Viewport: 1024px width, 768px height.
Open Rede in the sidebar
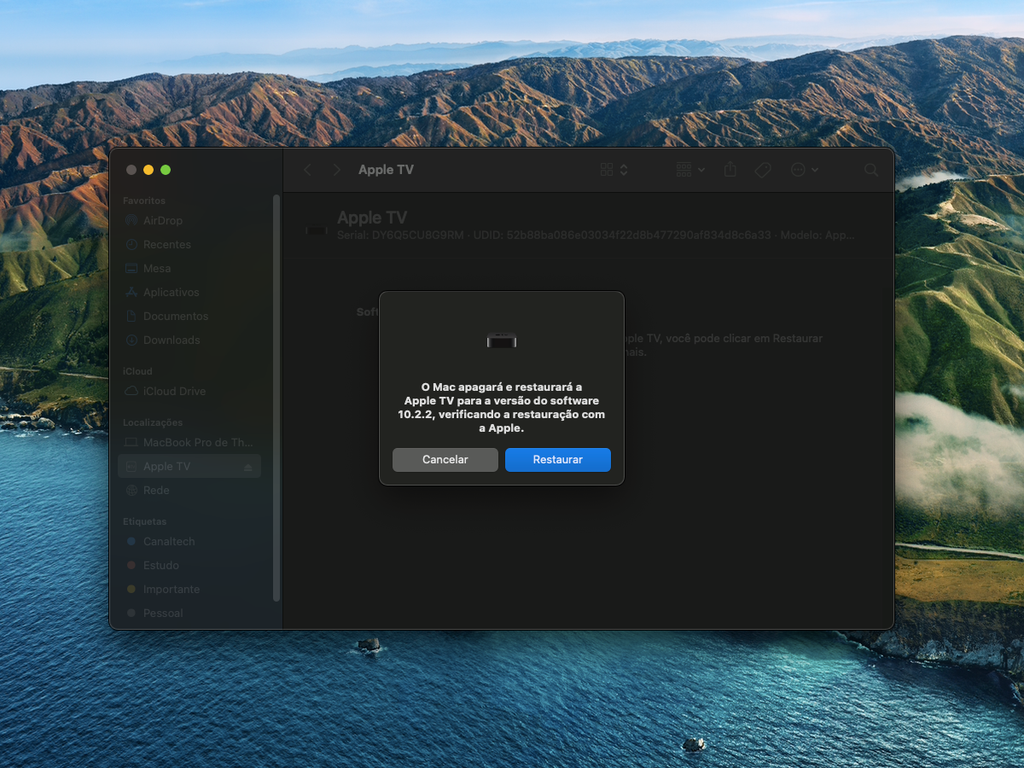pyautogui.click(x=189, y=490)
